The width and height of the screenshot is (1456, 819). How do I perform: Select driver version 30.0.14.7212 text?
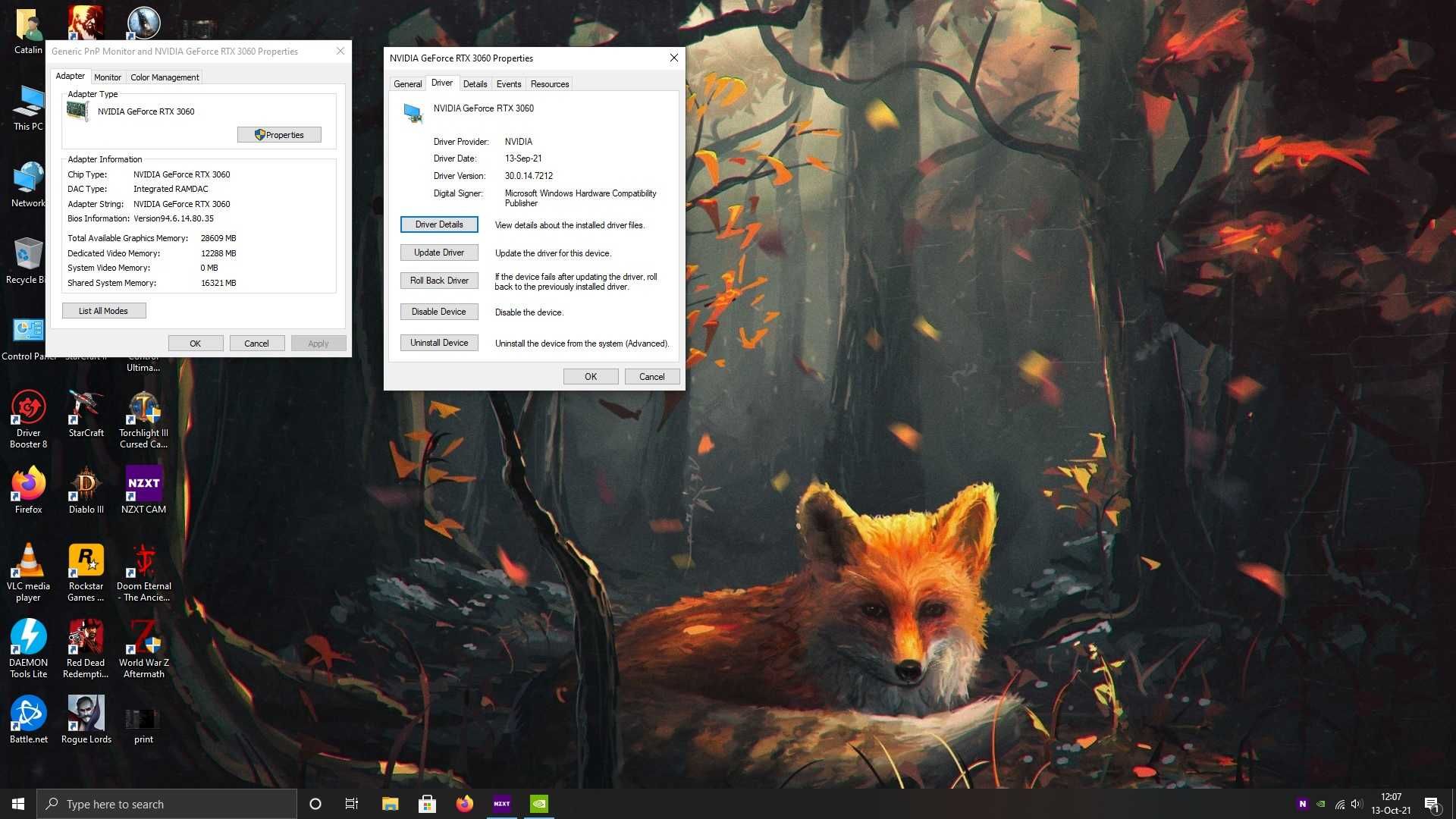[529, 176]
